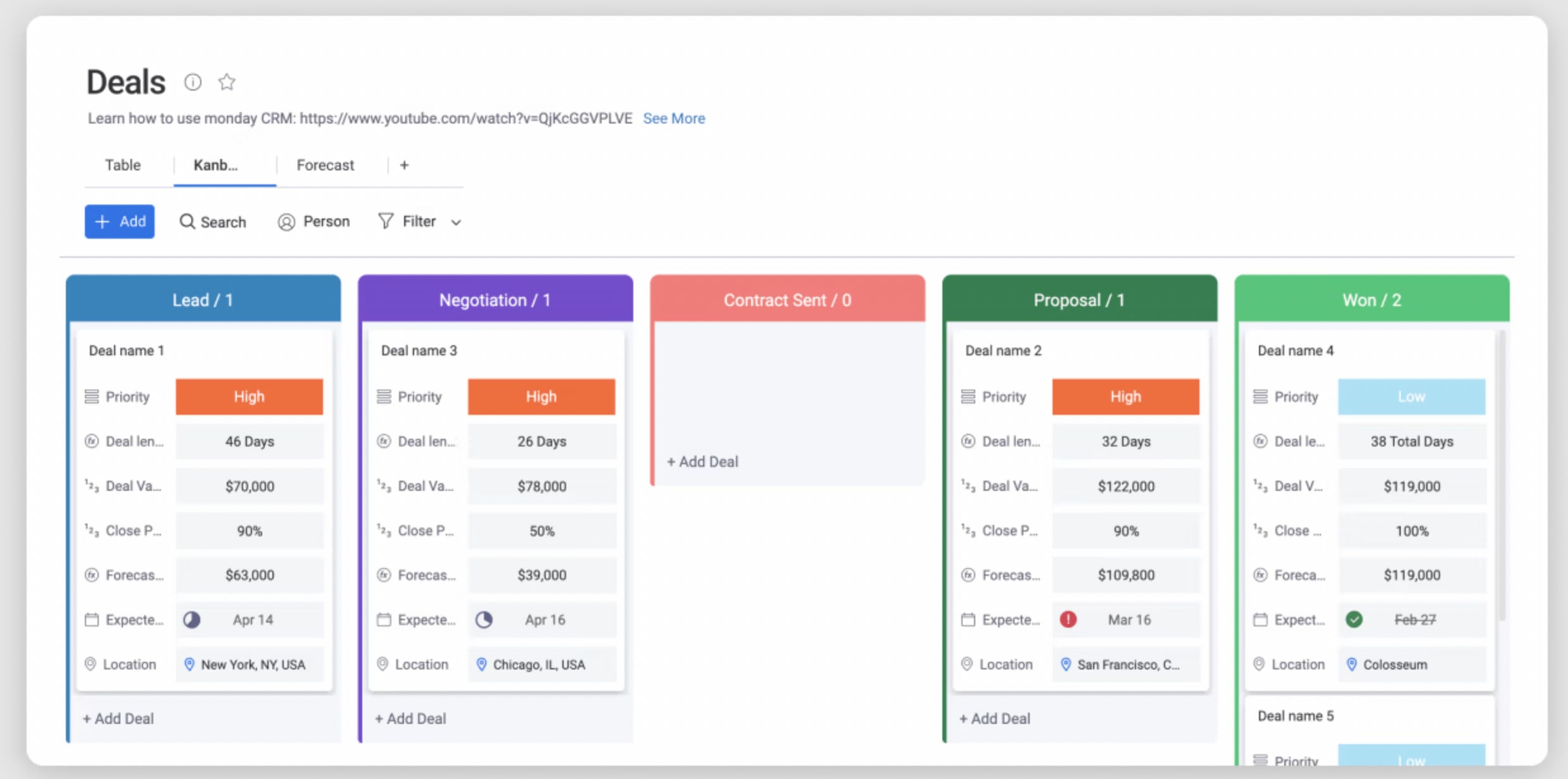
Task: Click the add new view plus button
Action: pos(405,165)
